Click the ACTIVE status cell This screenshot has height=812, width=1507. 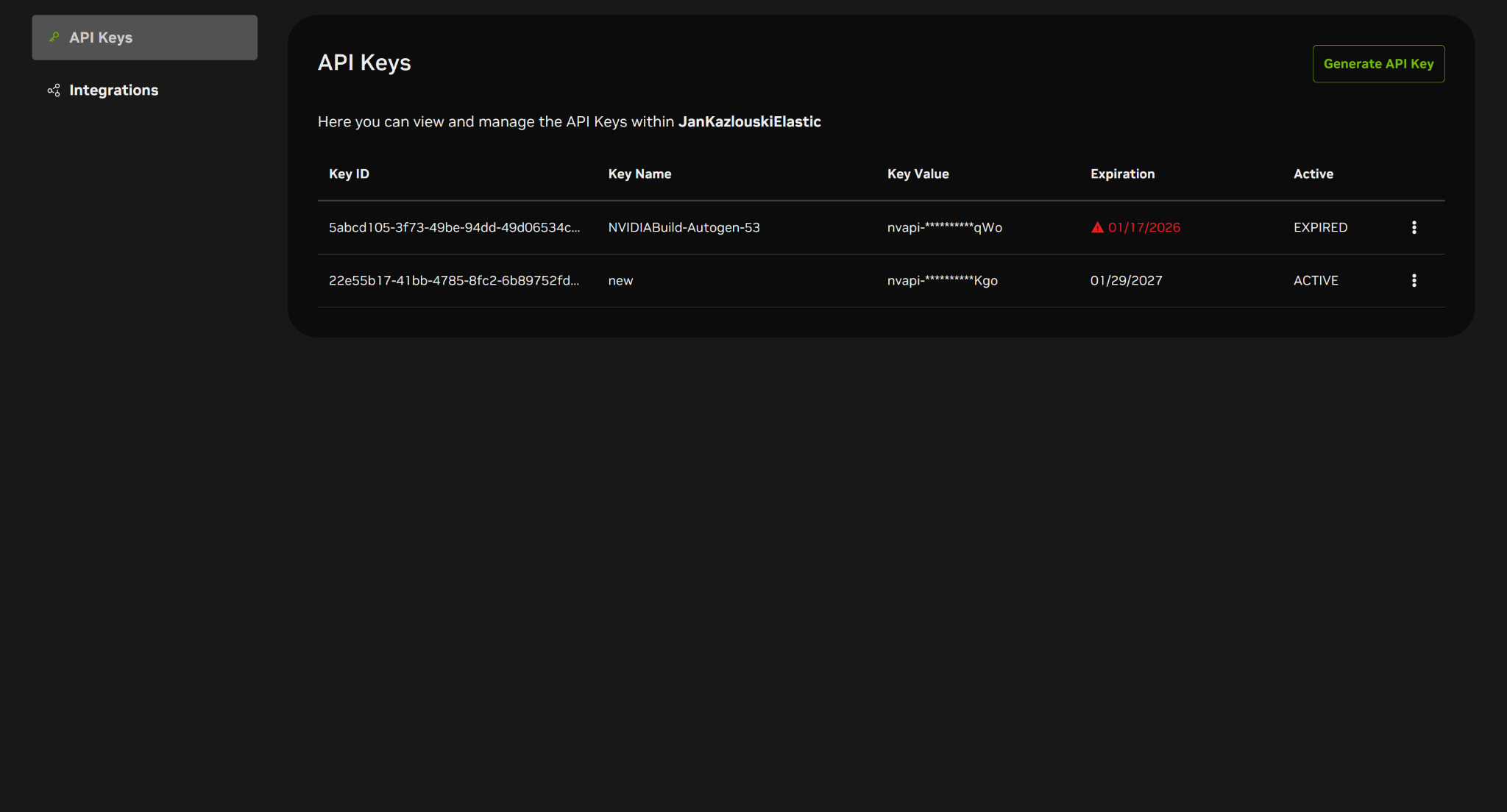(x=1316, y=280)
